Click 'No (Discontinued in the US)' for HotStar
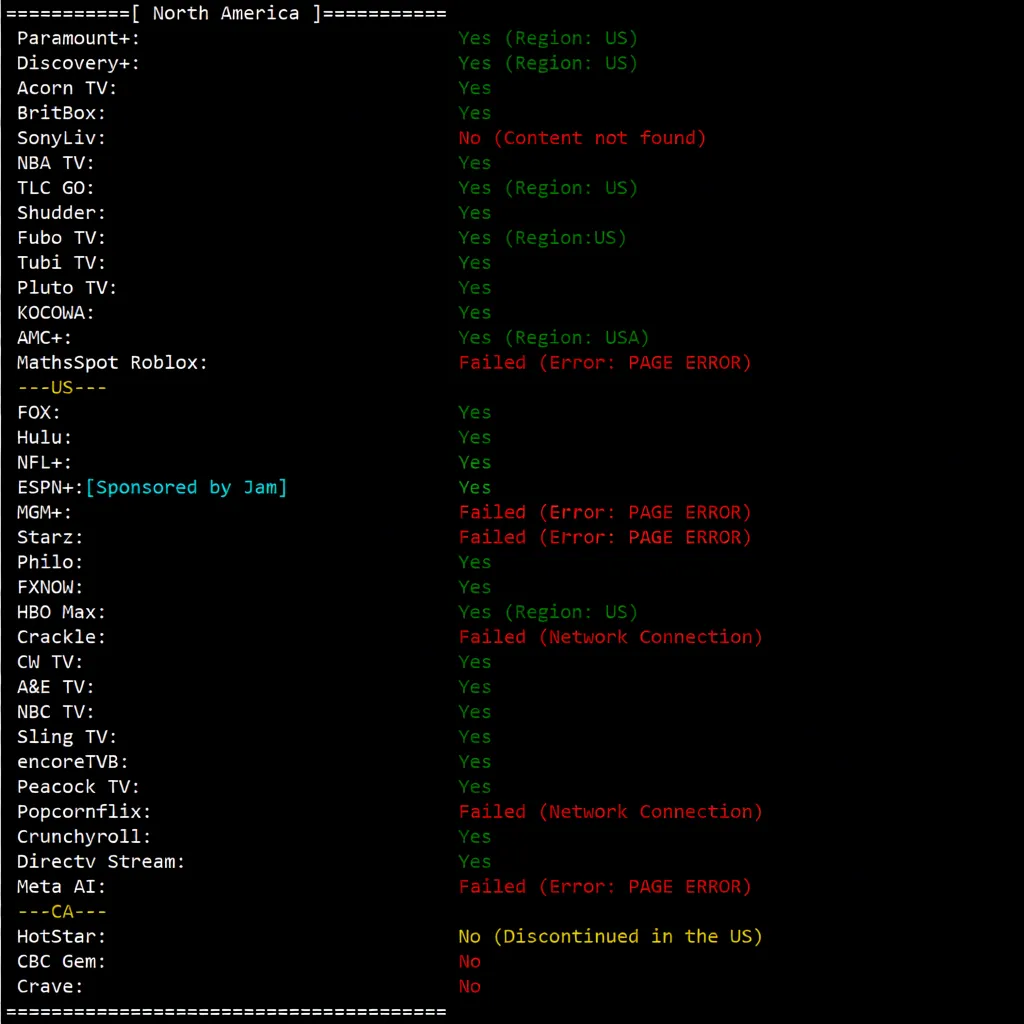1024x1024 pixels. tap(610, 936)
